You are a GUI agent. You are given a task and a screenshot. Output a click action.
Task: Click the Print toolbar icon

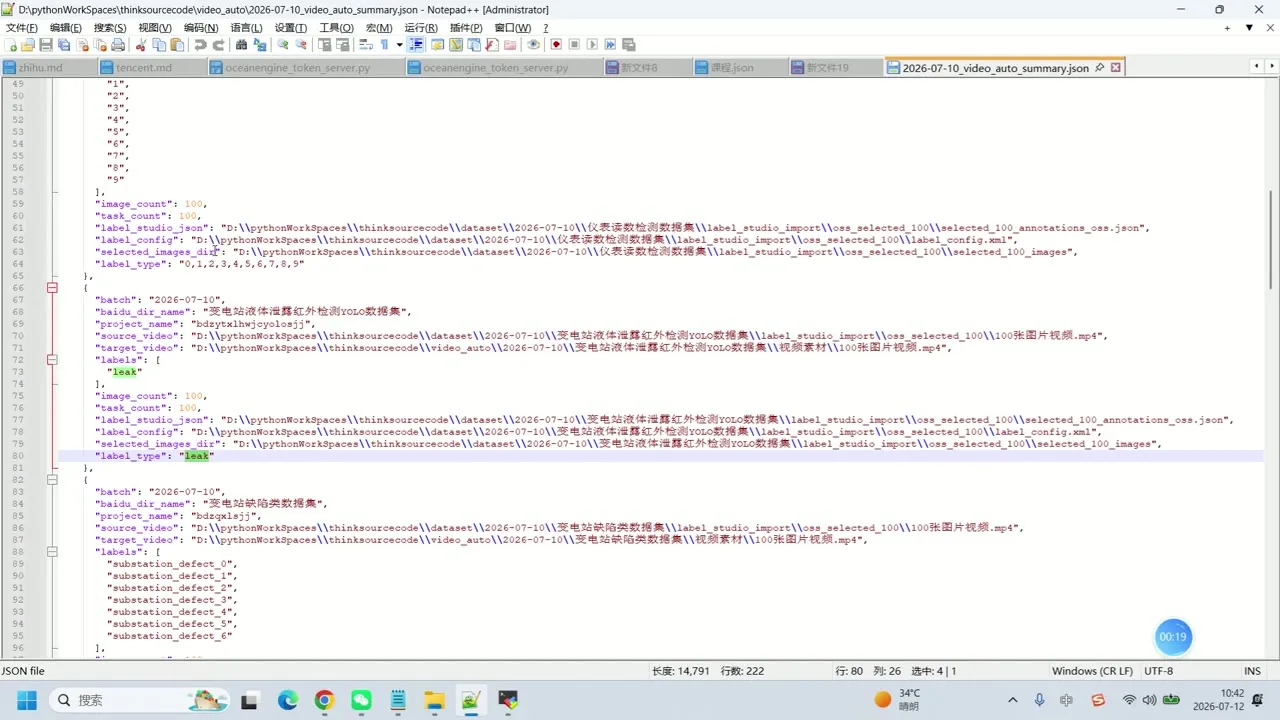point(118,44)
